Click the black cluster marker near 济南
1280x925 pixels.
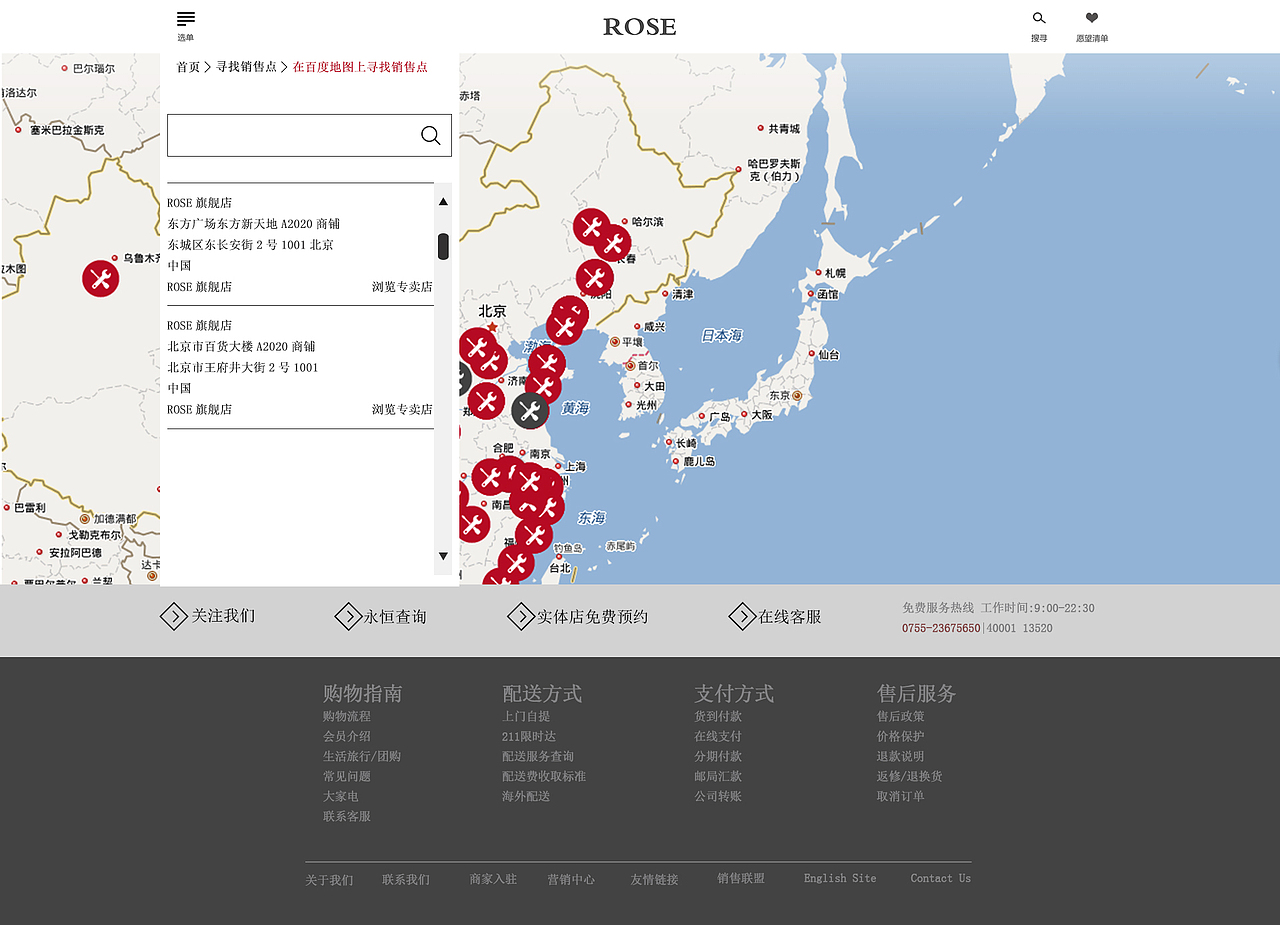531,410
